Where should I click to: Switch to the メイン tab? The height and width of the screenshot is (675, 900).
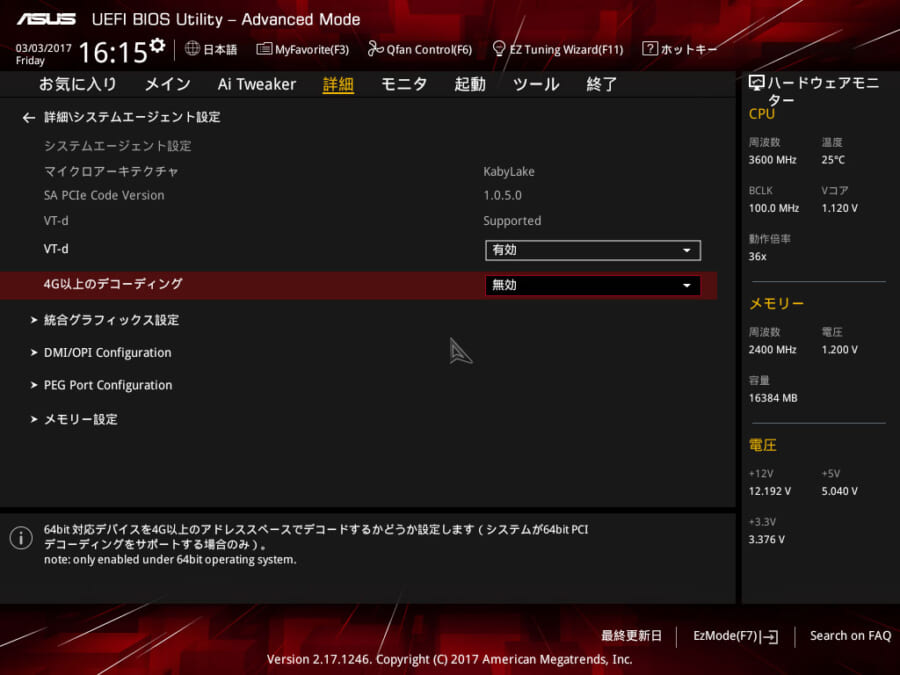point(168,84)
